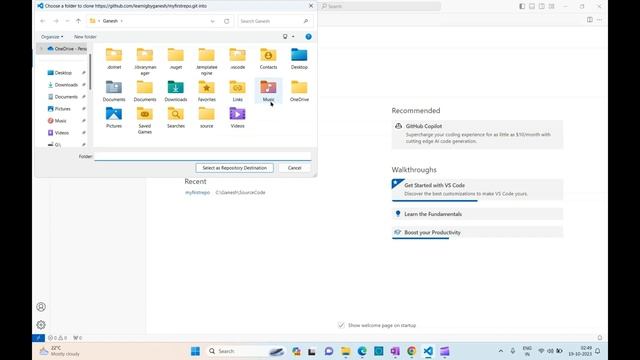Go back in the folder dialog
Image resolution: width=640 pixels, height=360 pixels.
(x=43, y=21)
